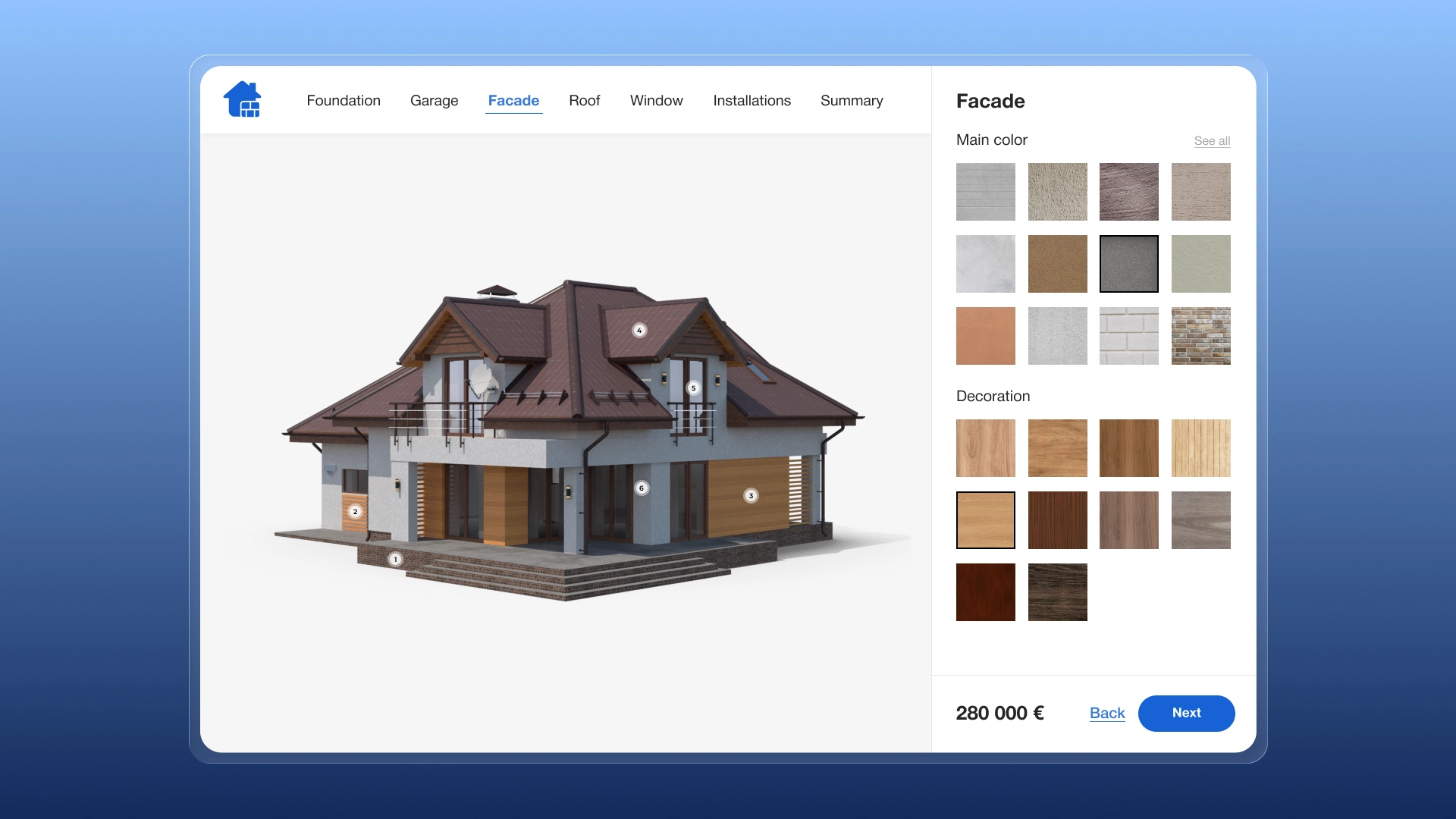Choose the light vertical plank decoration swatch

pos(1200,448)
